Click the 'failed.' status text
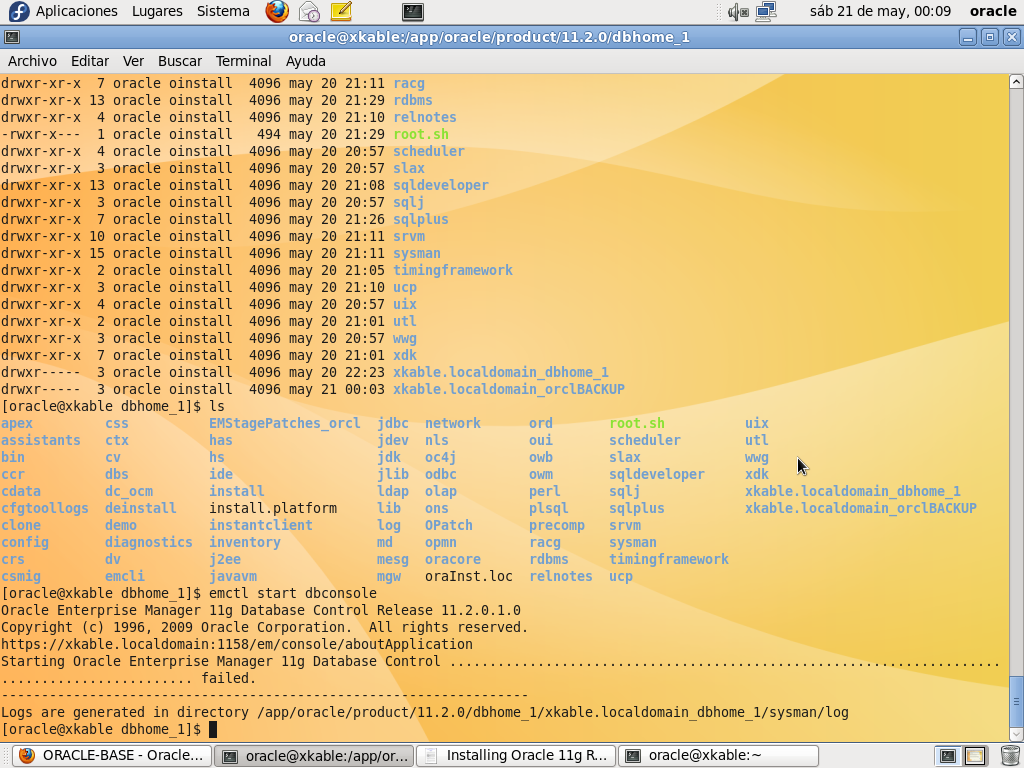 pos(229,678)
